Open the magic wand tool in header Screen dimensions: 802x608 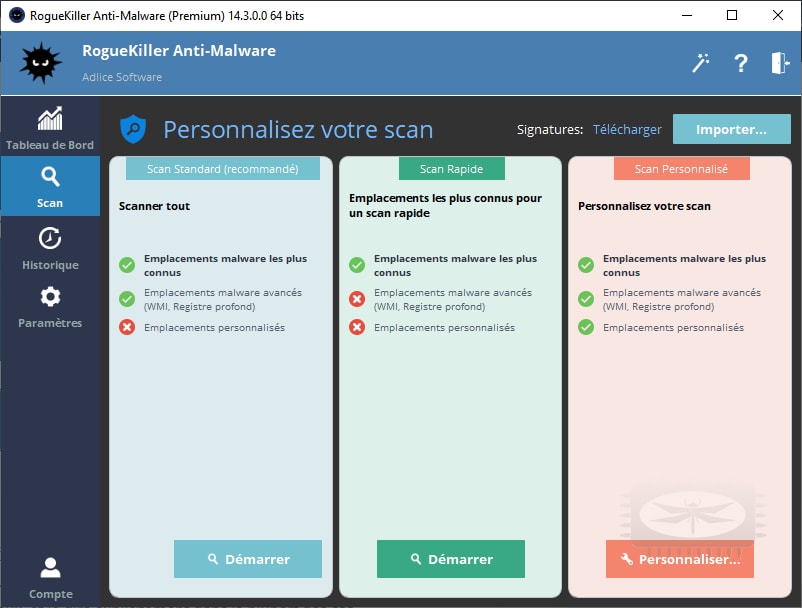[x=701, y=63]
